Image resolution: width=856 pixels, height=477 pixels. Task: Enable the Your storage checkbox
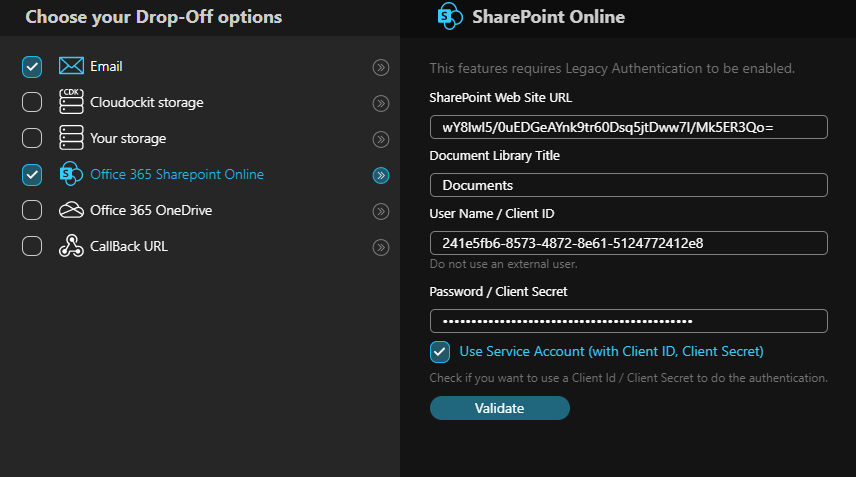(x=32, y=138)
